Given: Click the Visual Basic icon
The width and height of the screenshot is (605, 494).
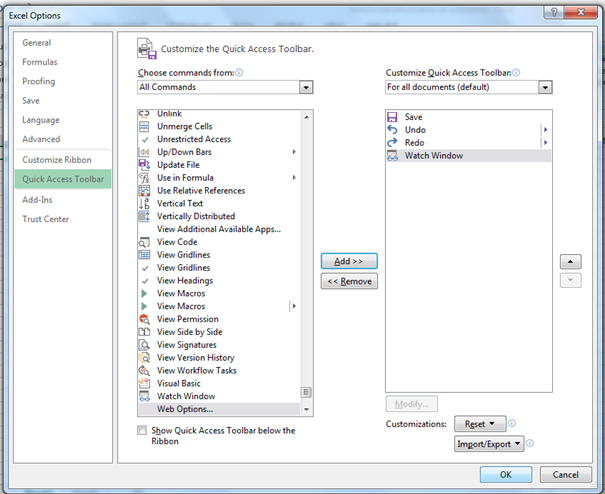Looking at the screenshot, I should [144, 383].
